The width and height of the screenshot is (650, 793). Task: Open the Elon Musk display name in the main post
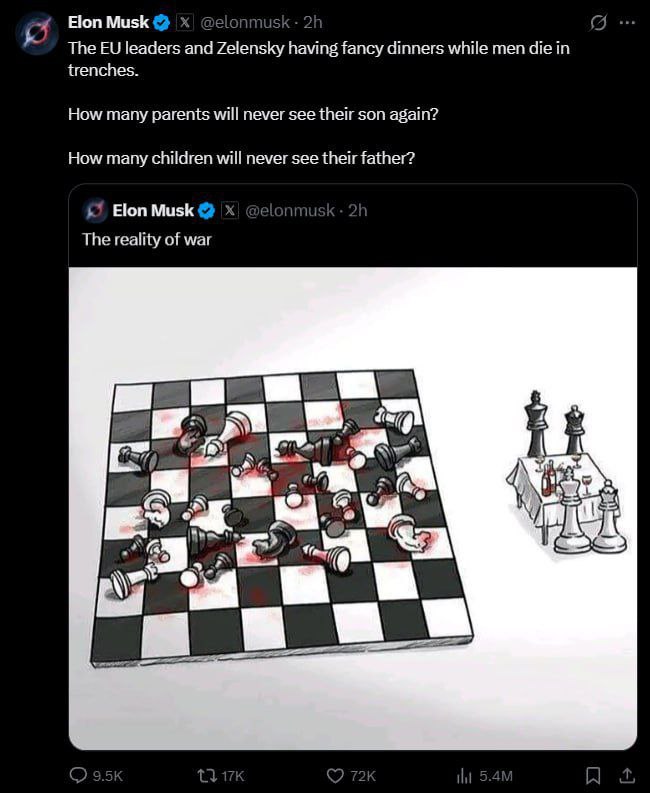point(108,22)
